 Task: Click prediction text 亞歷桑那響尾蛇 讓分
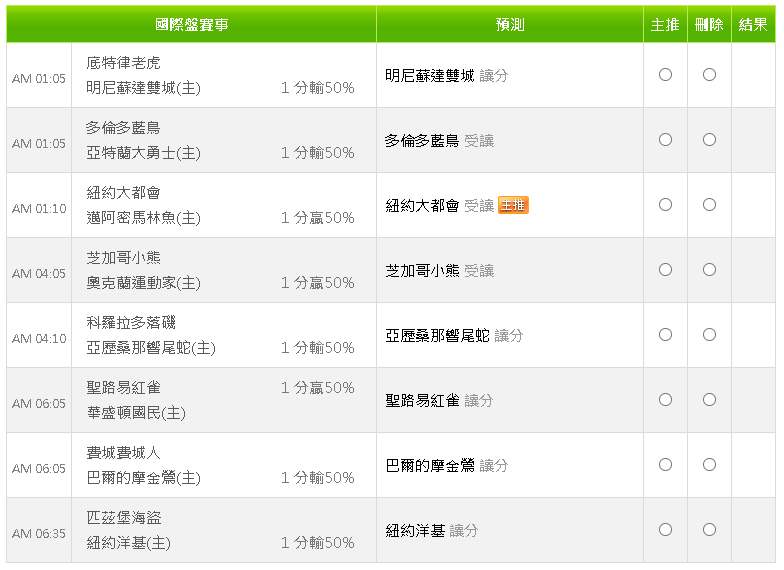(x=454, y=336)
